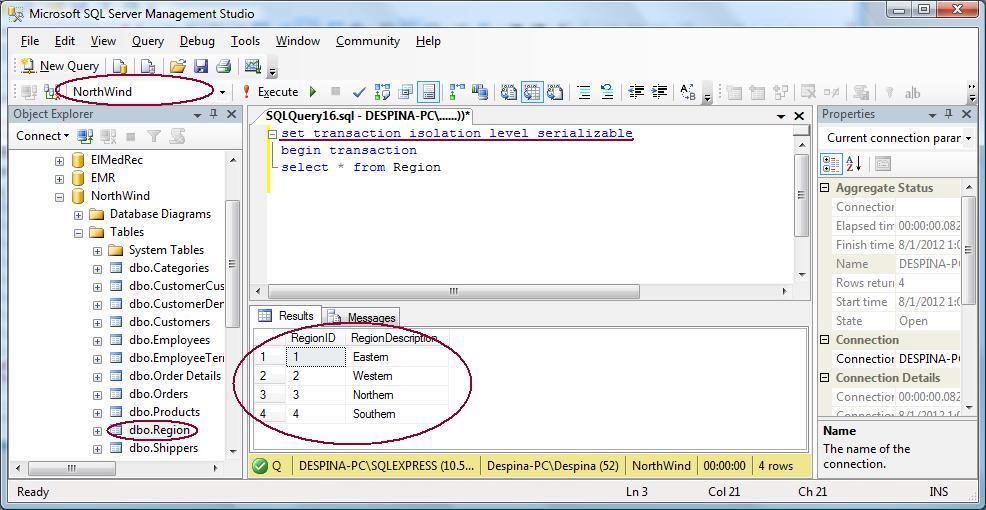
Task: Open the File menu
Action: [30, 41]
